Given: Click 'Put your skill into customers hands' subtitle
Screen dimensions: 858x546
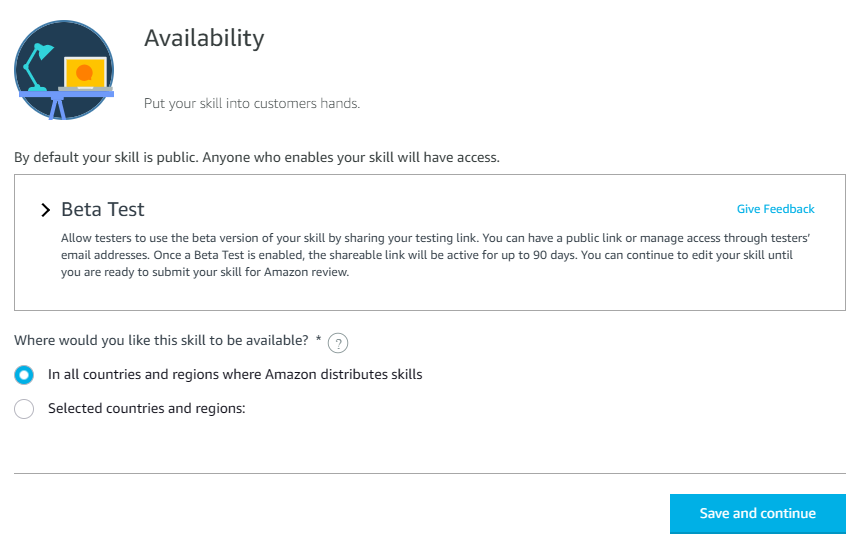Looking at the screenshot, I should click(x=252, y=103).
